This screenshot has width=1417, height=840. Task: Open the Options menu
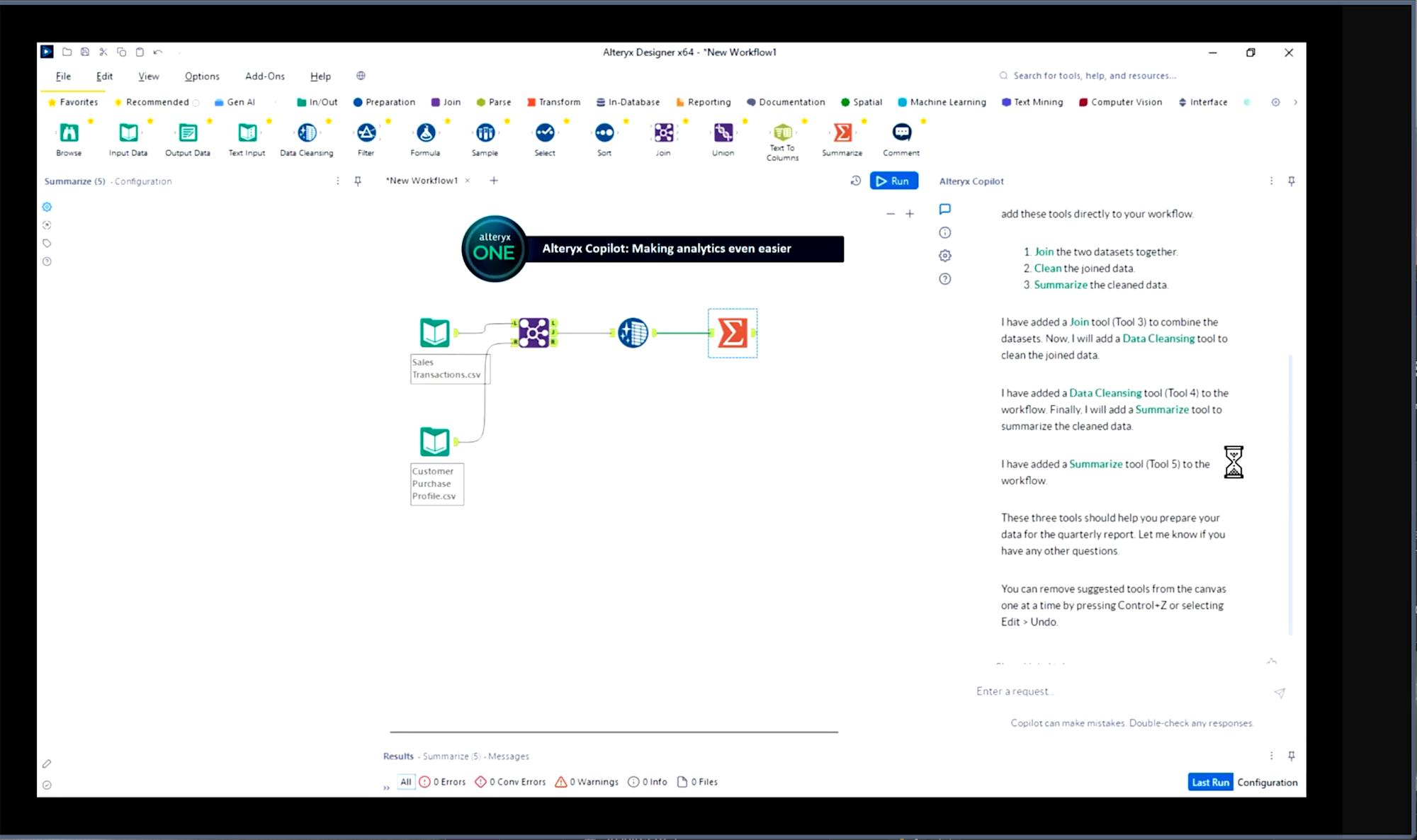point(202,76)
